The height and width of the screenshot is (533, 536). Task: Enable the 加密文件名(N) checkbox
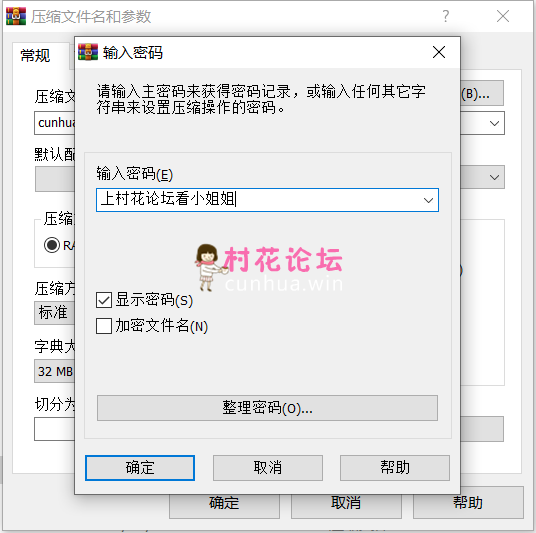click(x=104, y=326)
